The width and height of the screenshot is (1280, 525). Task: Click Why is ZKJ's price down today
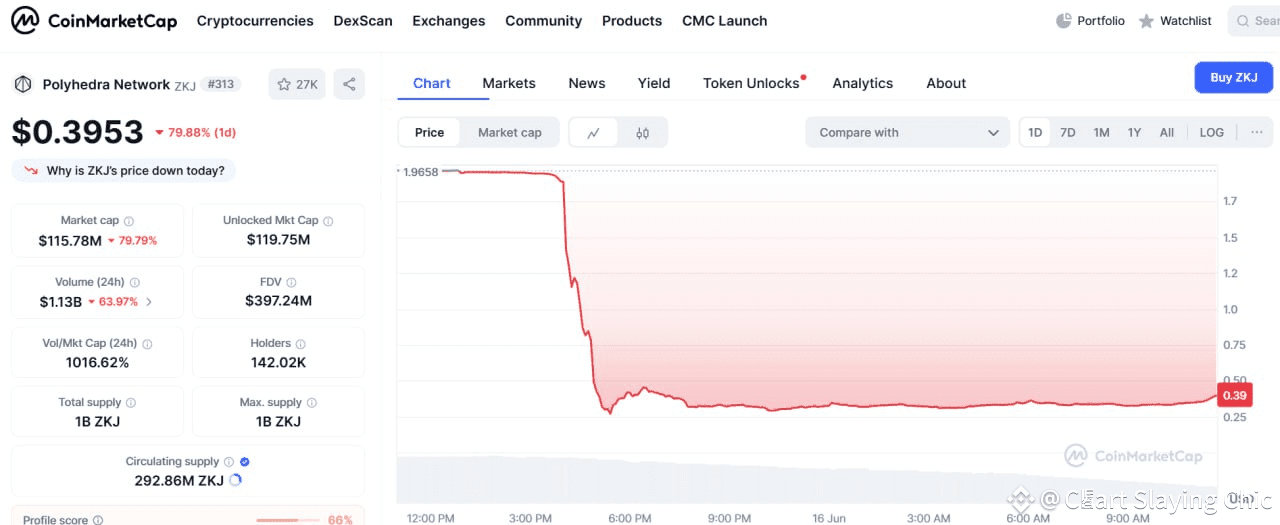pyautogui.click(x=124, y=170)
